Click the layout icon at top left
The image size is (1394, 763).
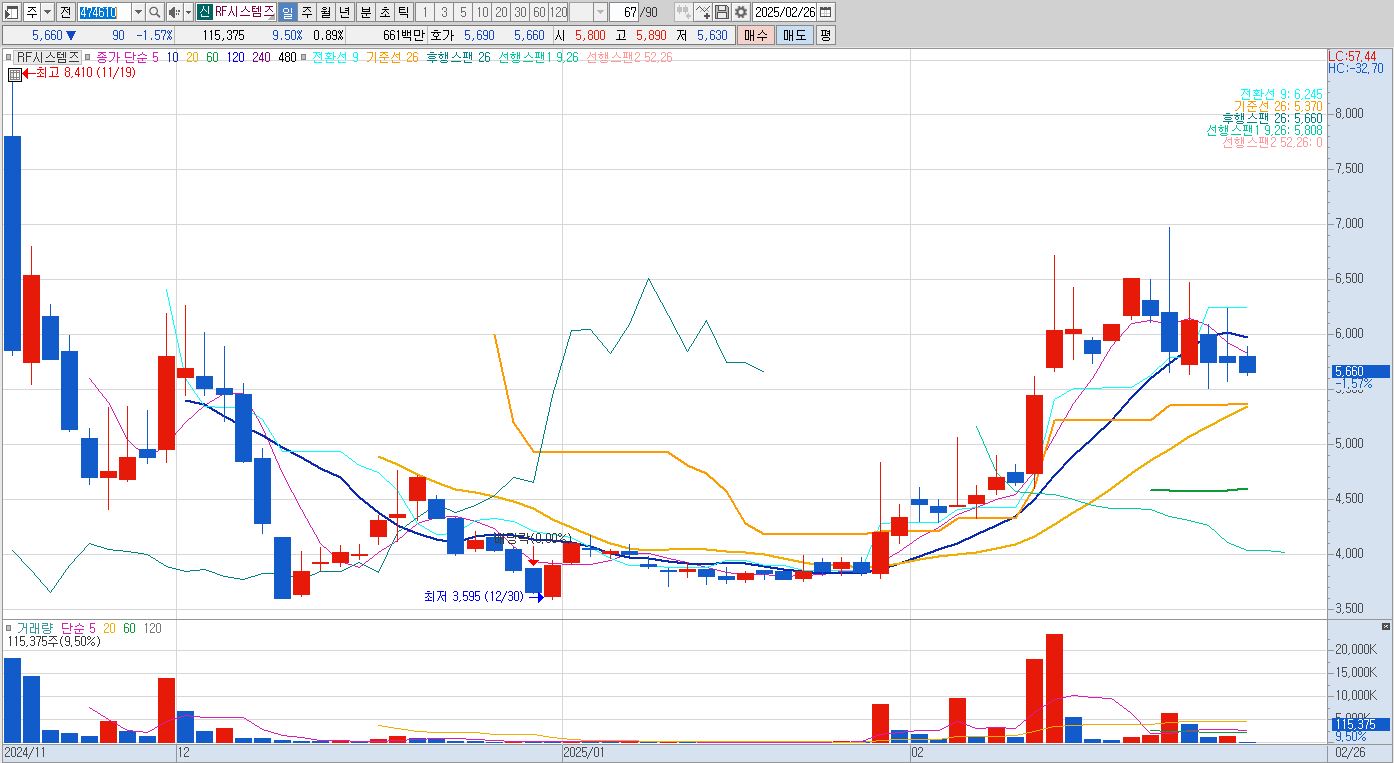point(12,12)
